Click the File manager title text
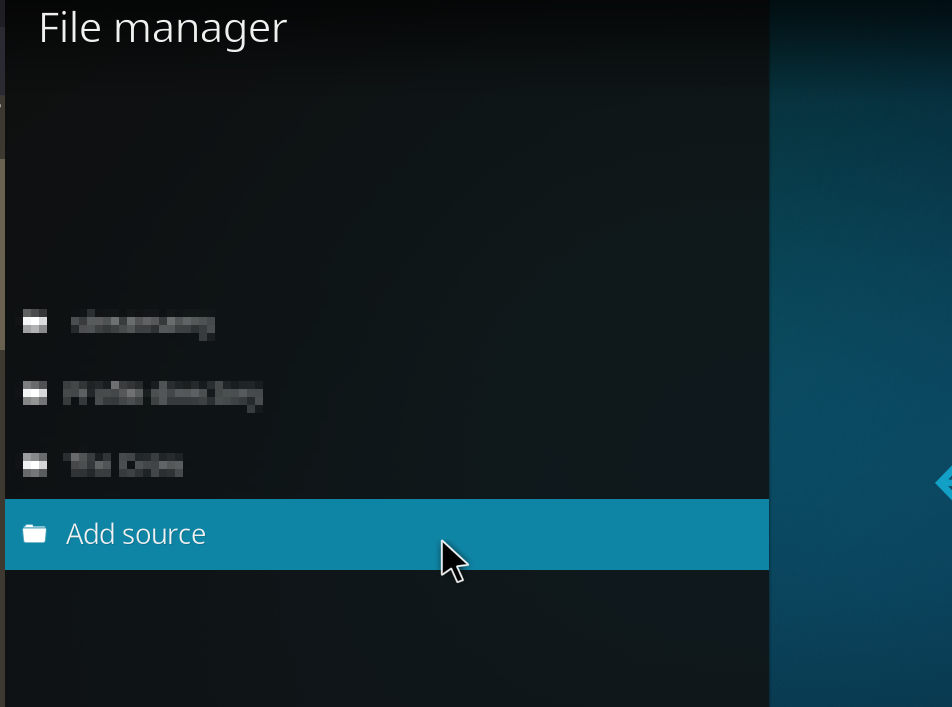 point(162,28)
